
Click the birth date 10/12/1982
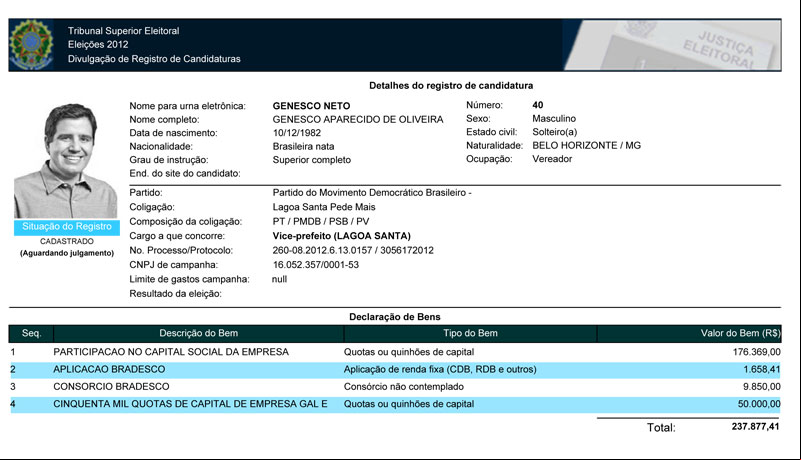point(297,133)
